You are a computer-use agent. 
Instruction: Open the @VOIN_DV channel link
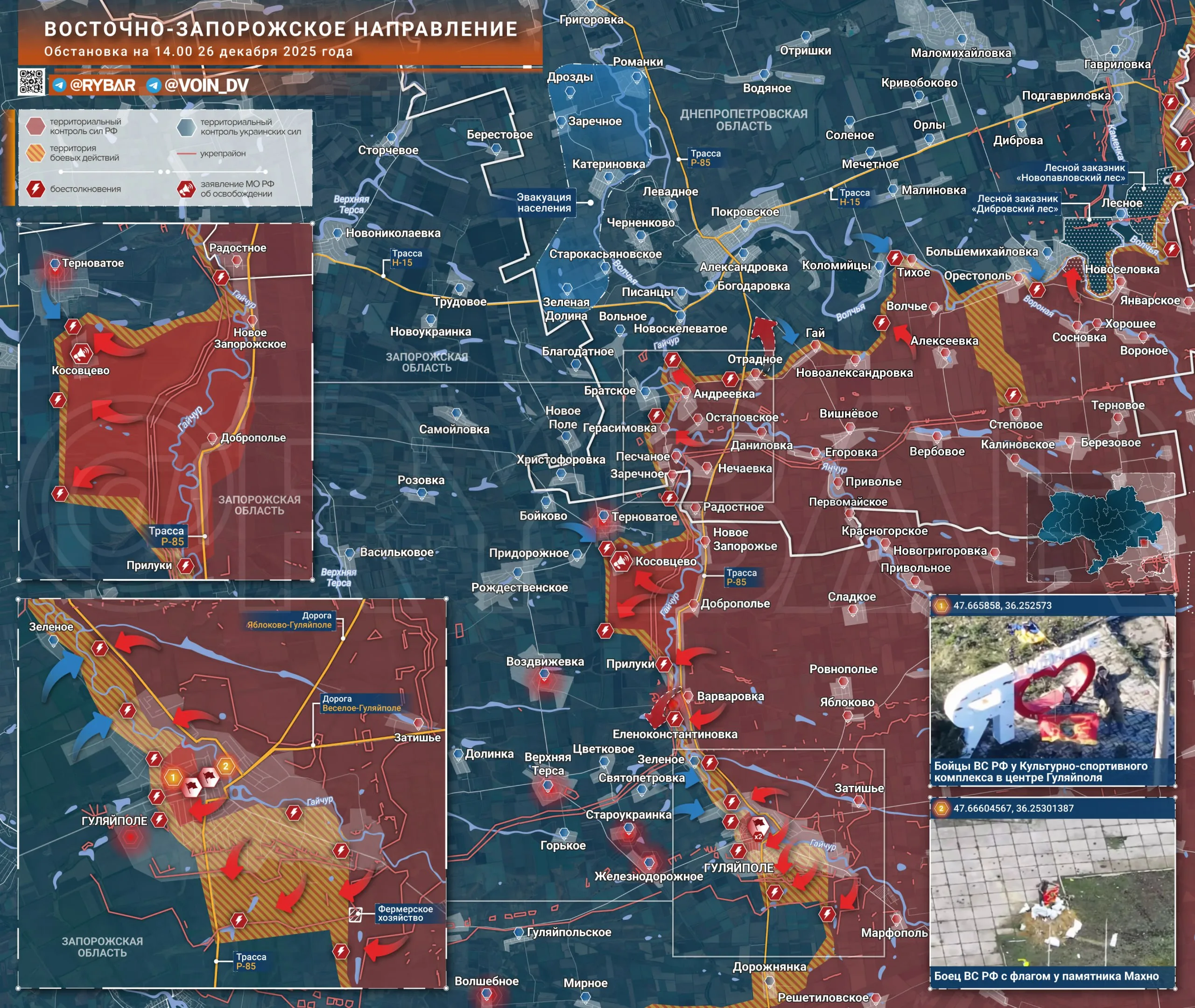click(206, 85)
